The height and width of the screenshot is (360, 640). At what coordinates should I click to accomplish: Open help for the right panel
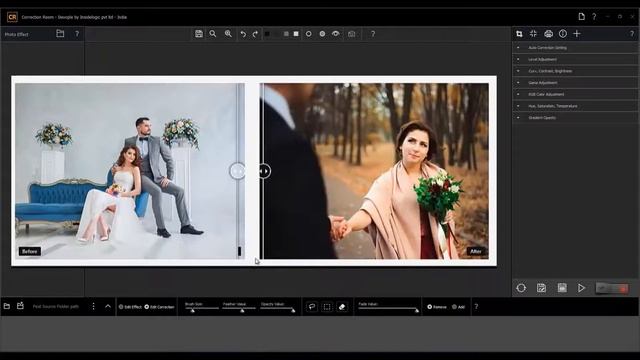click(632, 34)
